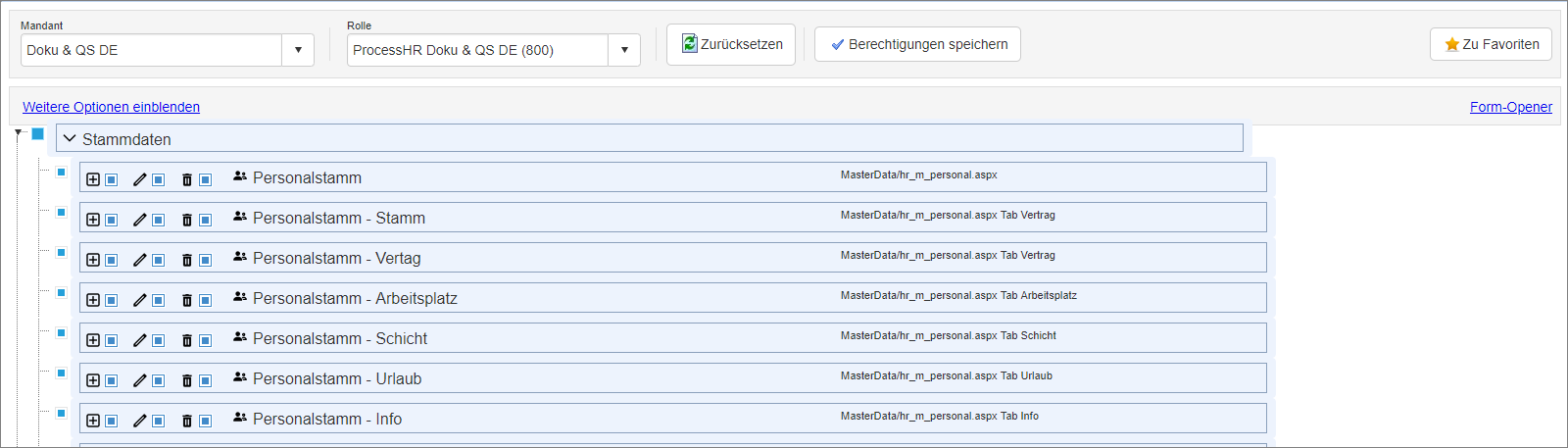This screenshot has height=448, width=1568.
Task: Click the path text ending in Tab Arbeitsplatz
Action: tap(958, 295)
